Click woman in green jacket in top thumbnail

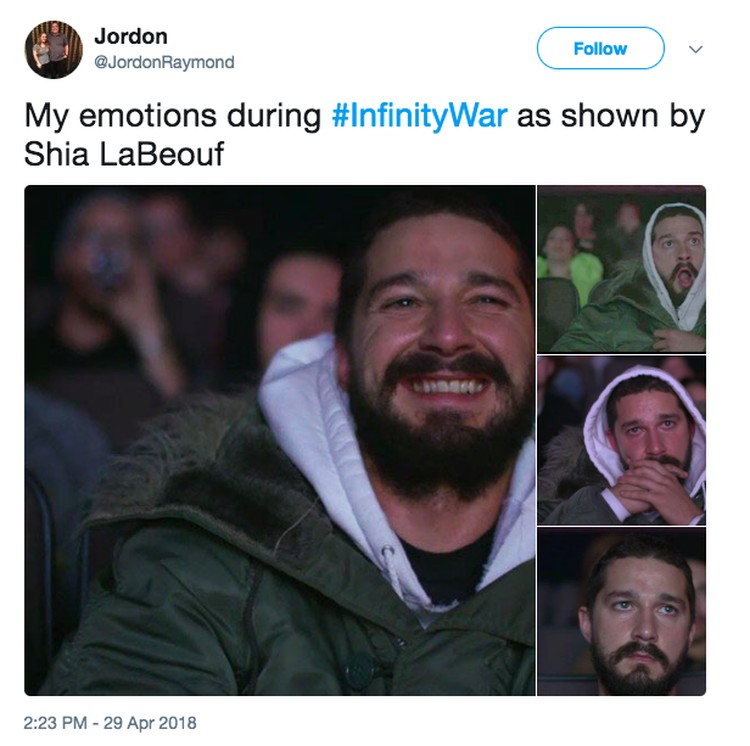[x=572, y=262]
